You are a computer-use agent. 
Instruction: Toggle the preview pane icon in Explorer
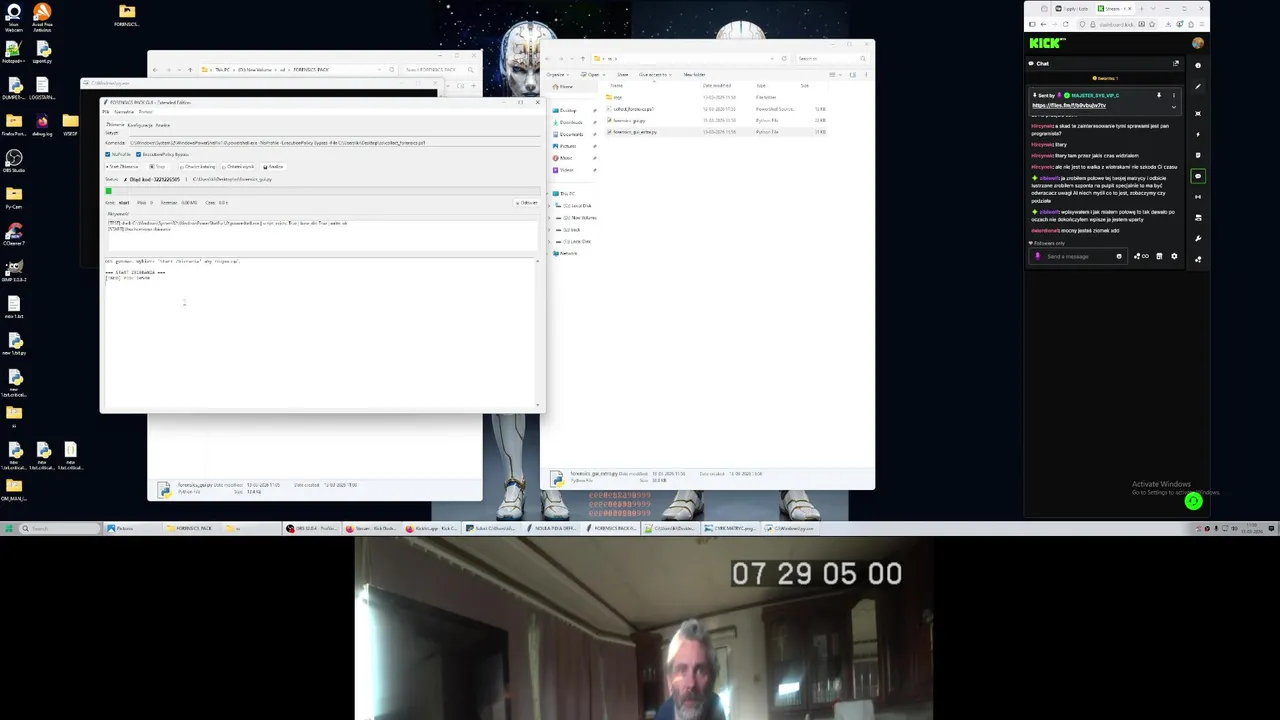coord(853,75)
